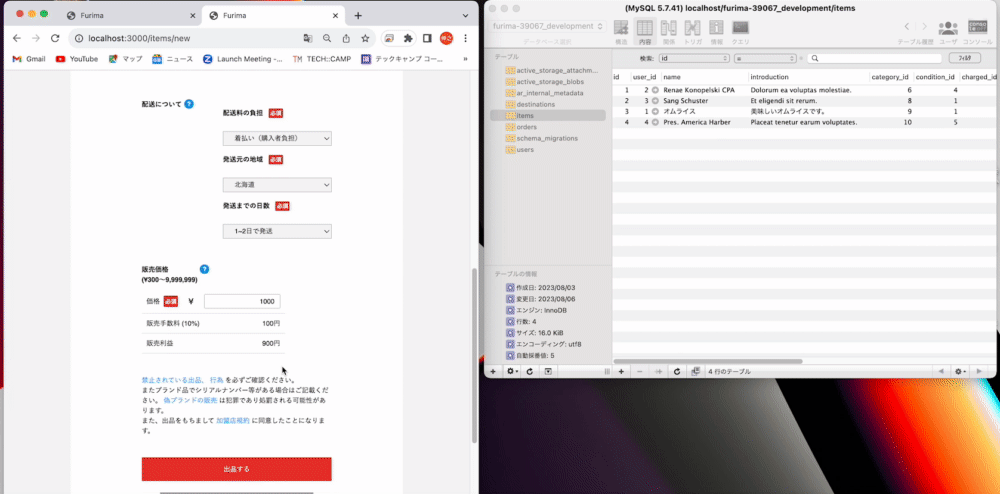Open the 加盟店規約 link
1000x494 pixels.
tap(233, 421)
